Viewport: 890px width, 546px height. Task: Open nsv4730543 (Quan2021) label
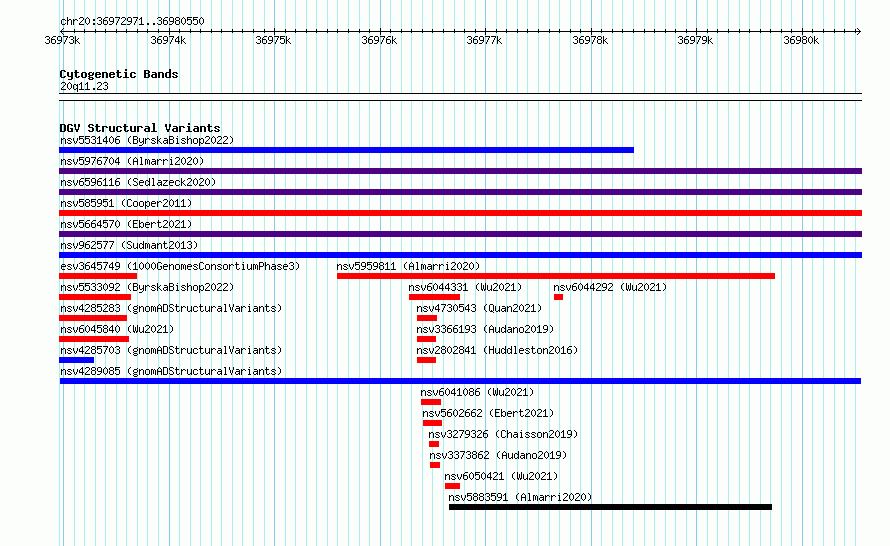coord(479,308)
